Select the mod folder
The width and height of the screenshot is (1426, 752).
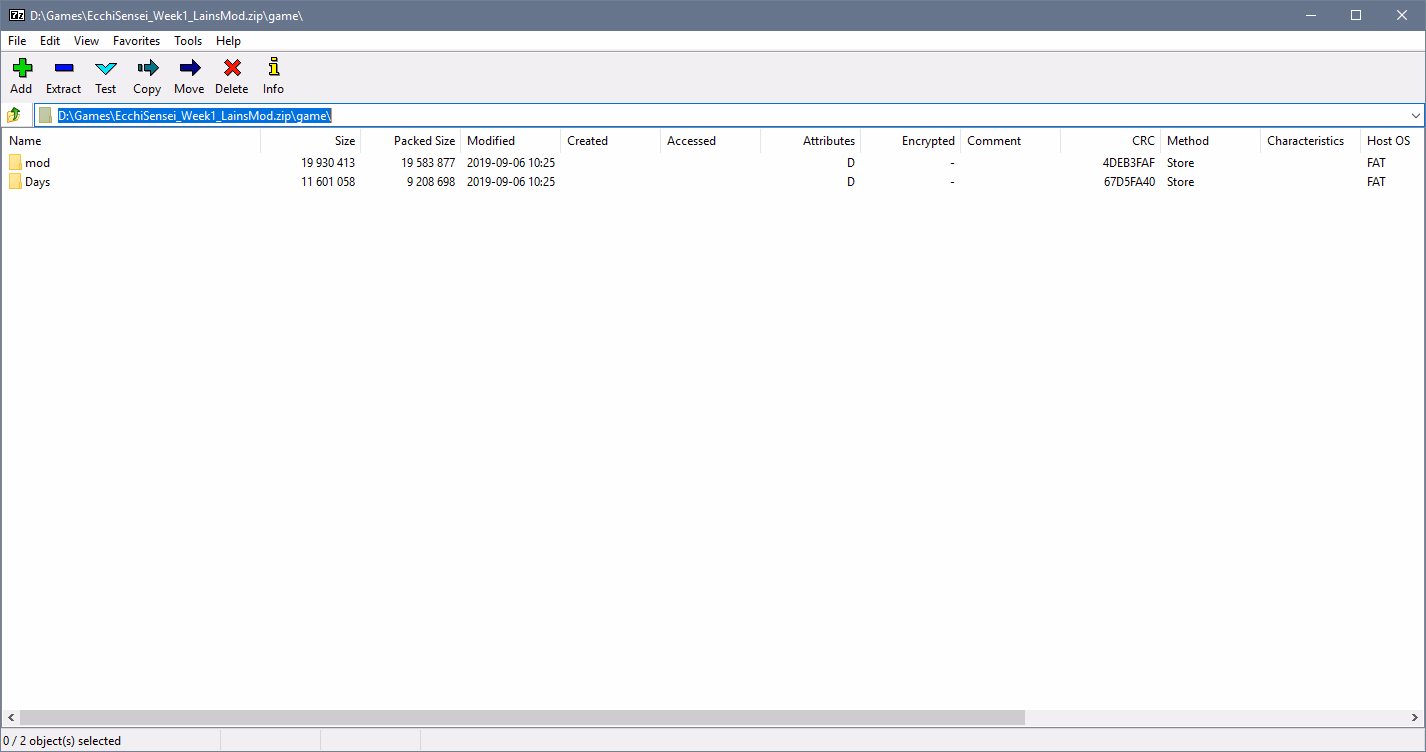pos(37,163)
